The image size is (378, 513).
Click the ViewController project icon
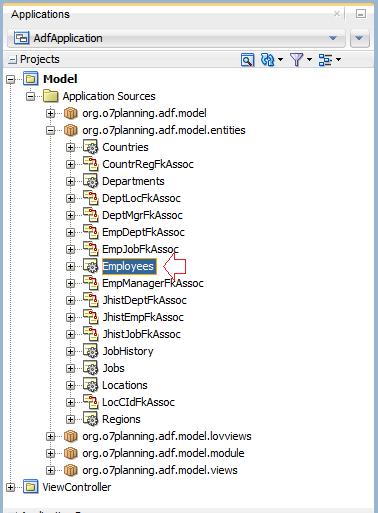pyautogui.click(x=30, y=487)
